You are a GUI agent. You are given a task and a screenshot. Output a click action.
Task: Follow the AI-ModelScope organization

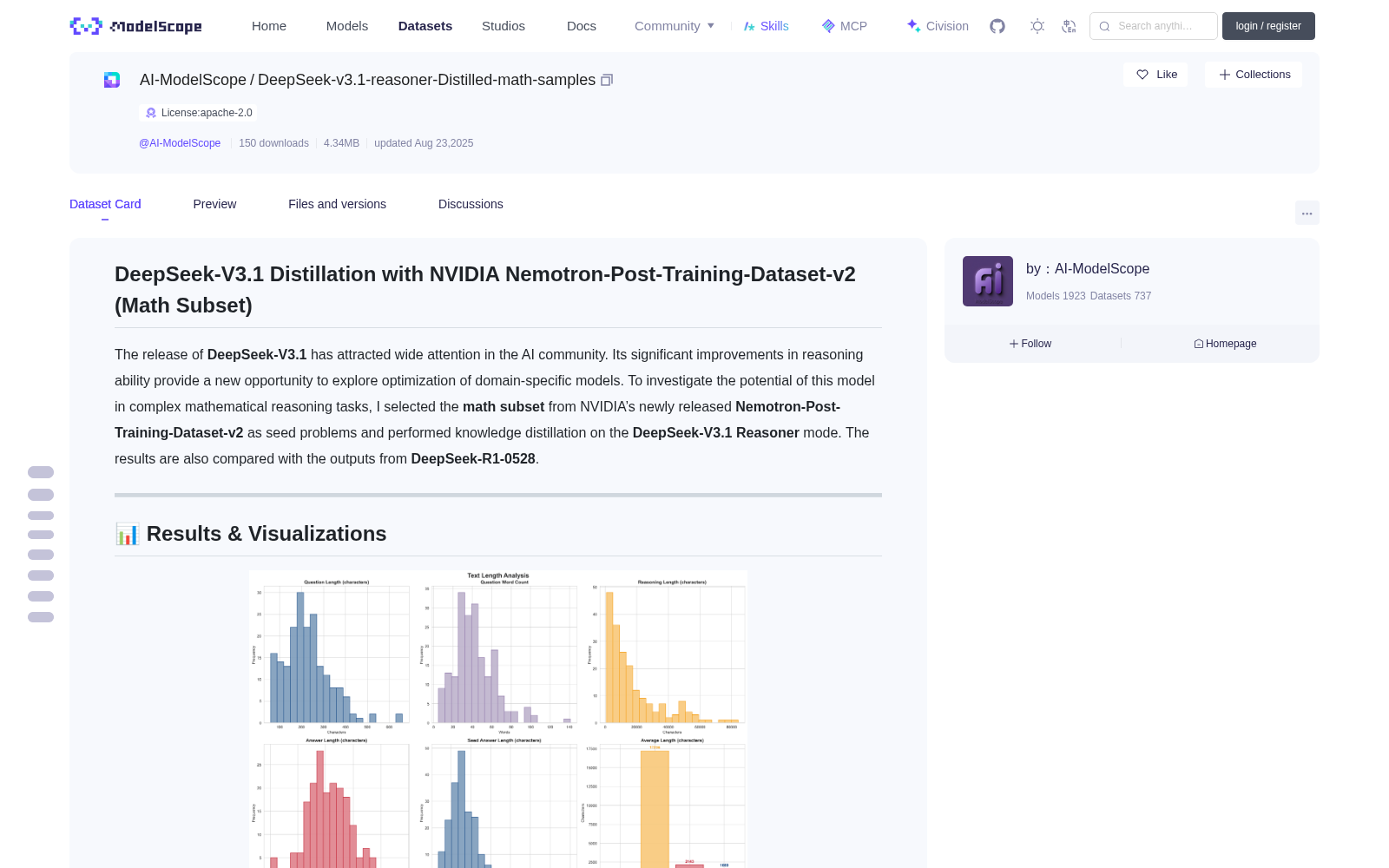[x=1030, y=344]
